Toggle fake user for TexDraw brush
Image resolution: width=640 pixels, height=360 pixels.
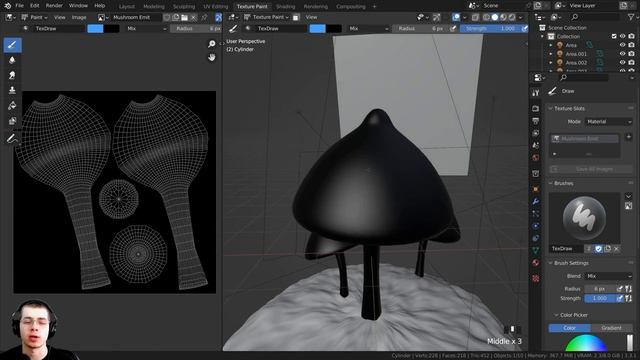point(598,249)
